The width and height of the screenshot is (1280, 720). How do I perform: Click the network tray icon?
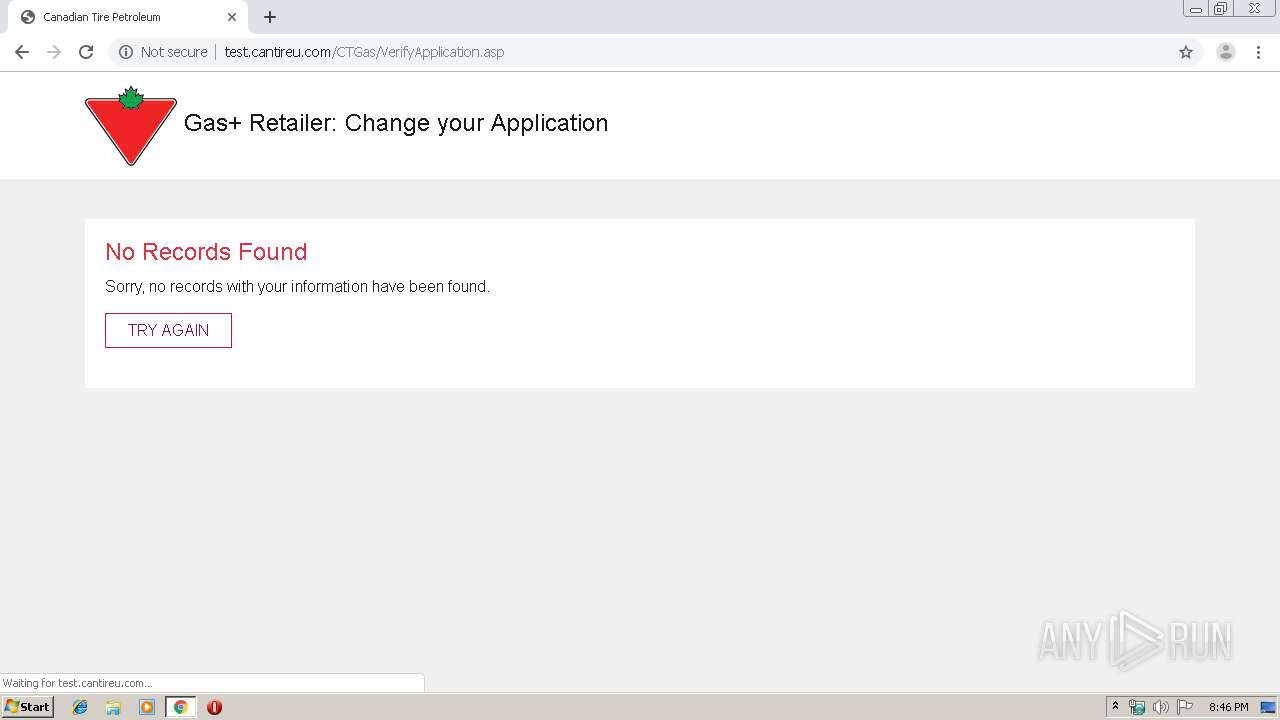pos(1137,707)
